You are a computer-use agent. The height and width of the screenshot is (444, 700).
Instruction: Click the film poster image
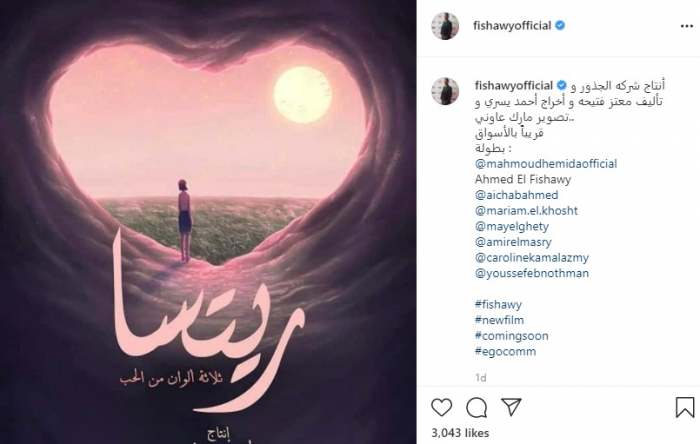[208, 222]
